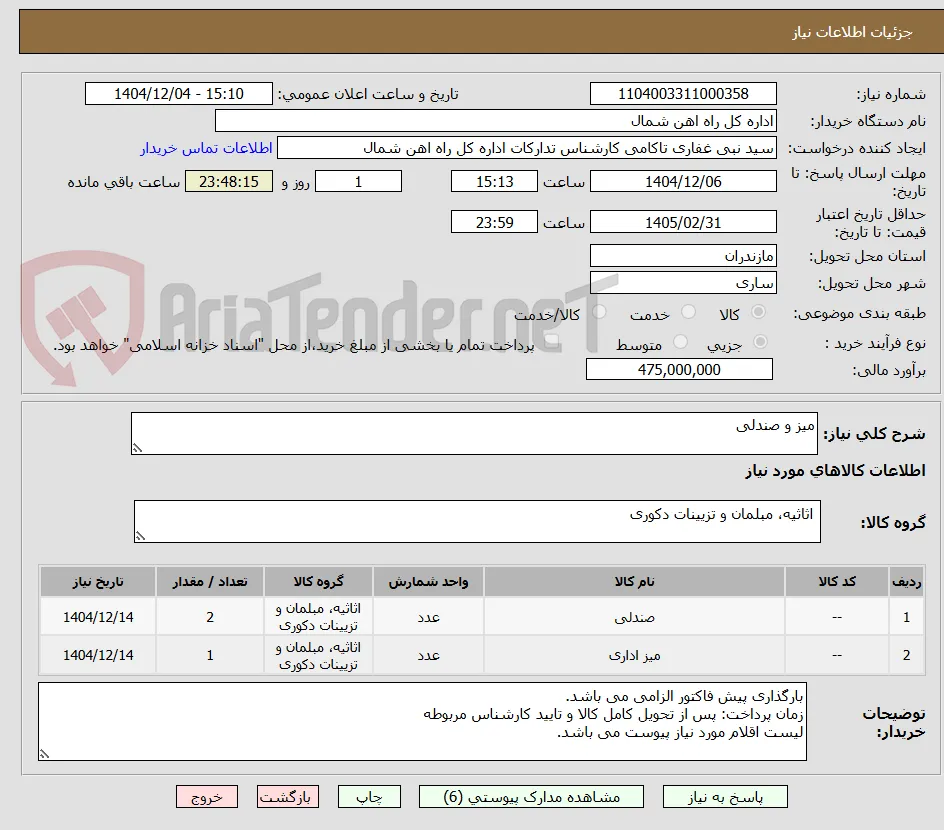Click the request creator field
Screen dimensions: 944x830
pos(527,148)
